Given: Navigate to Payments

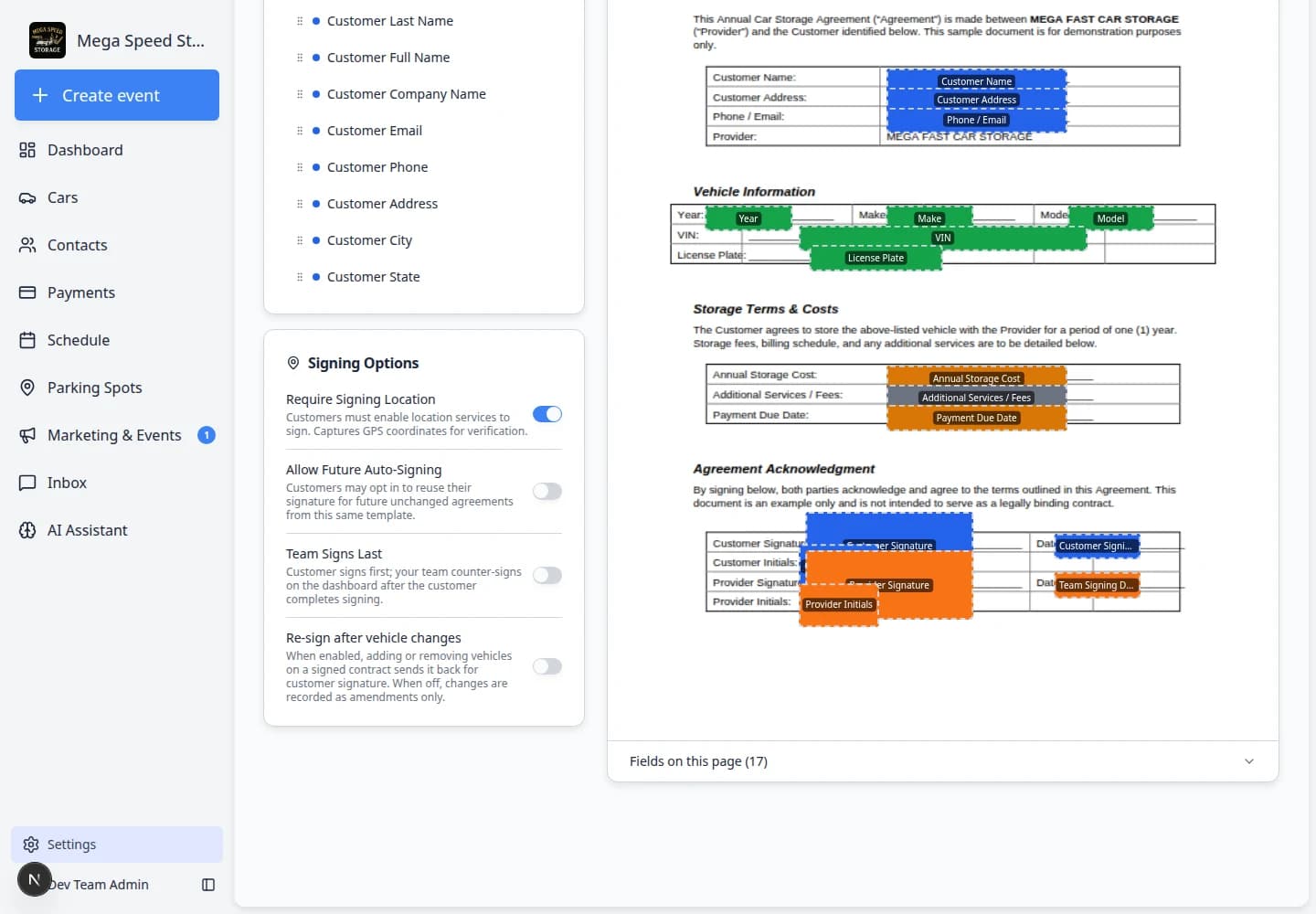Looking at the screenshot, I should (x=117, y=292).
